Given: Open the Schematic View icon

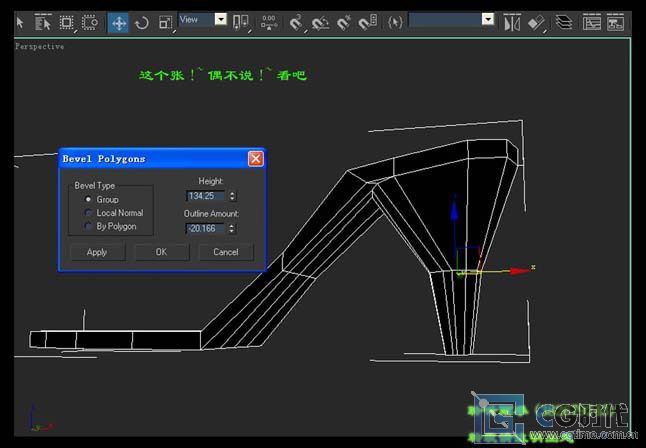Looking at the screenshot, I should [615, 23].
